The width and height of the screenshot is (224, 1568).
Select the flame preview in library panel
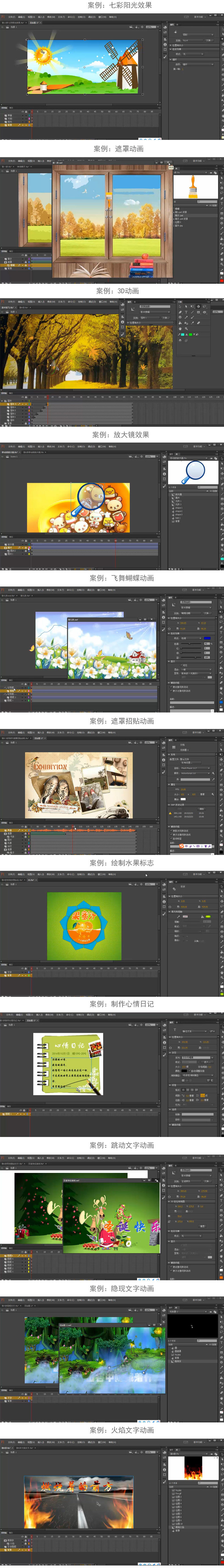pos(193,1467)
